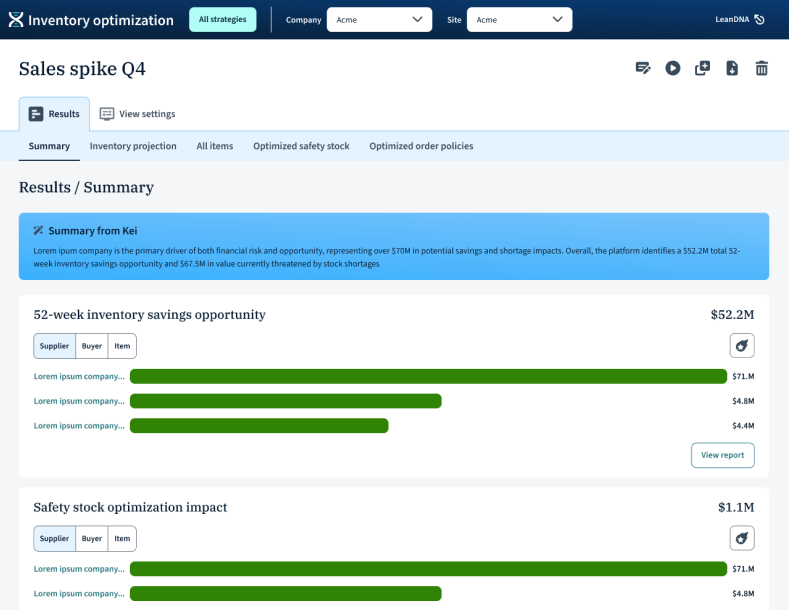Download the strategy report file icon
The image size is (789, 610).
[x=732, y=68]
